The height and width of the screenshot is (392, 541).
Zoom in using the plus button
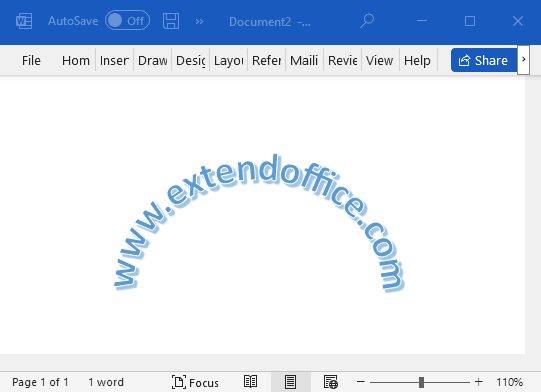tap(479, 382)
